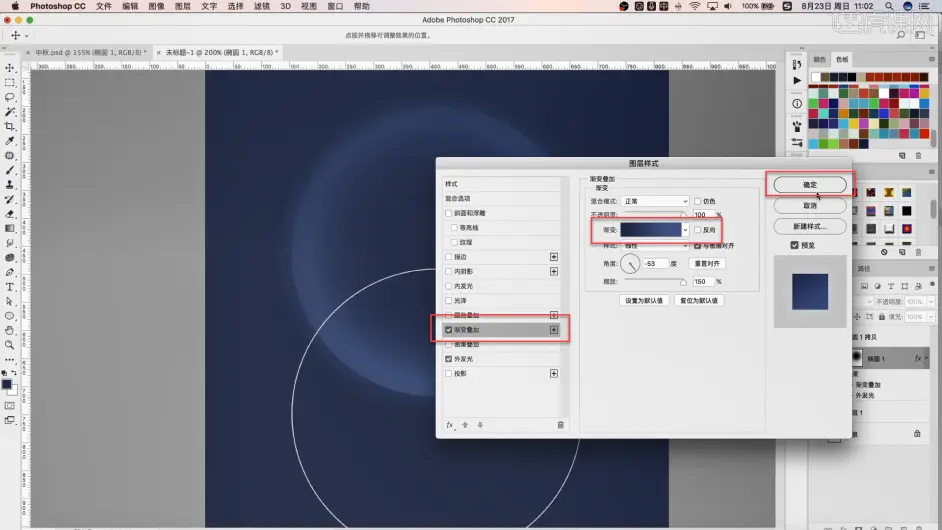Click the 设置为默认值 button
The height and width of the screenshot is (530, 942).
(644, 300)
